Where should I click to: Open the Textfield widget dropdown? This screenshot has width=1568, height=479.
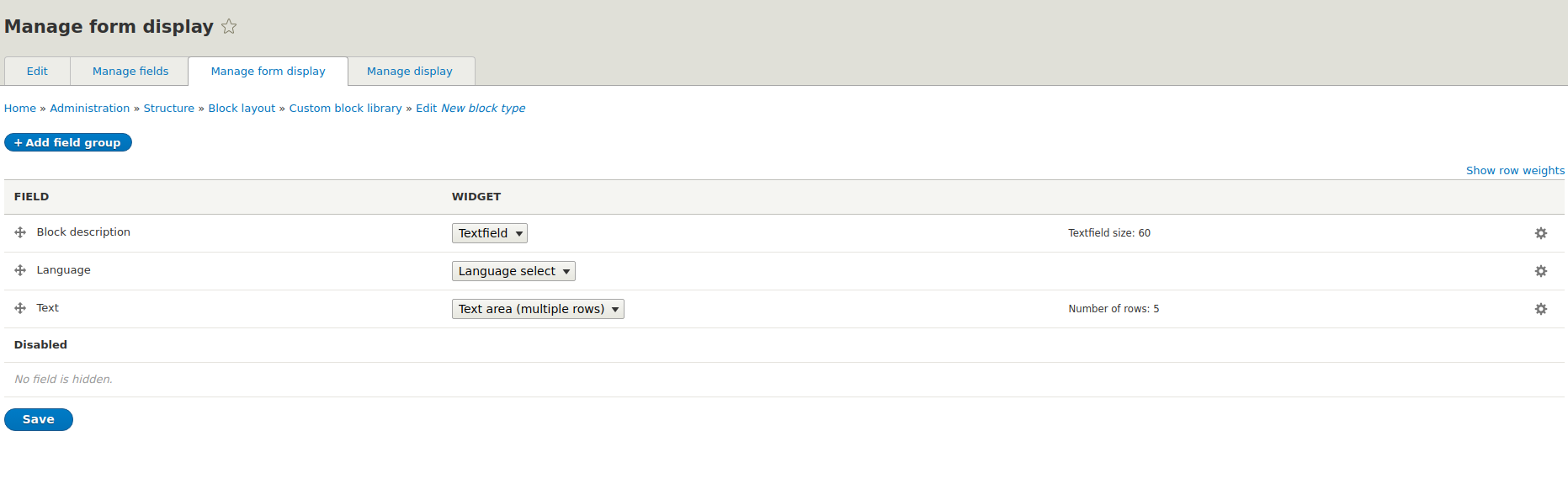point(490,233)
